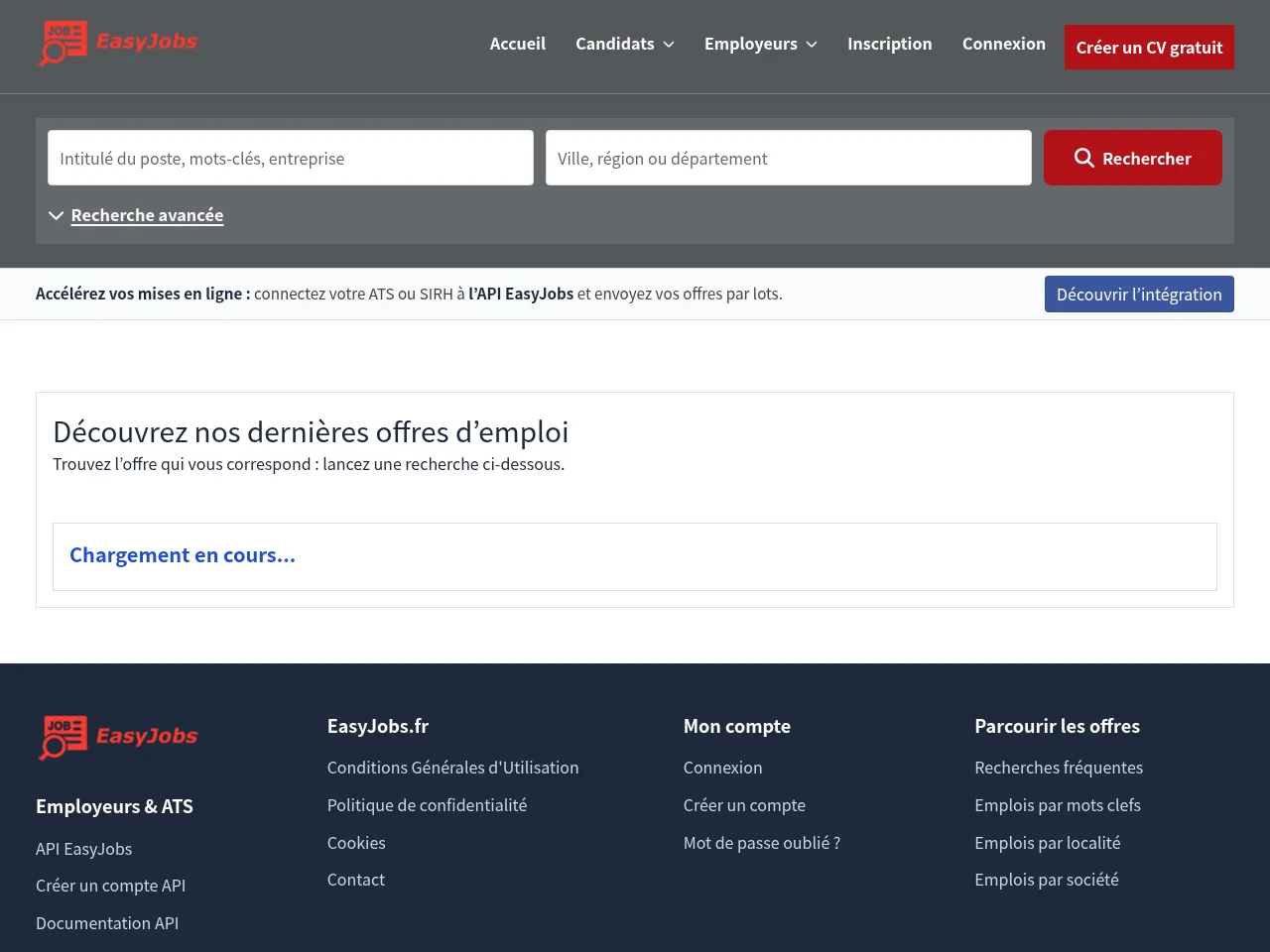Click the magnifier icon in the Rechercher button
1270x952 pixels.
(1084, 158)
